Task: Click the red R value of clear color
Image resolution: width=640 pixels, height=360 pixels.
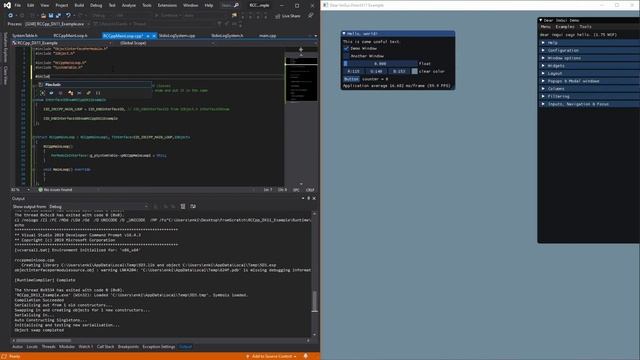Action: coord(353,71)
